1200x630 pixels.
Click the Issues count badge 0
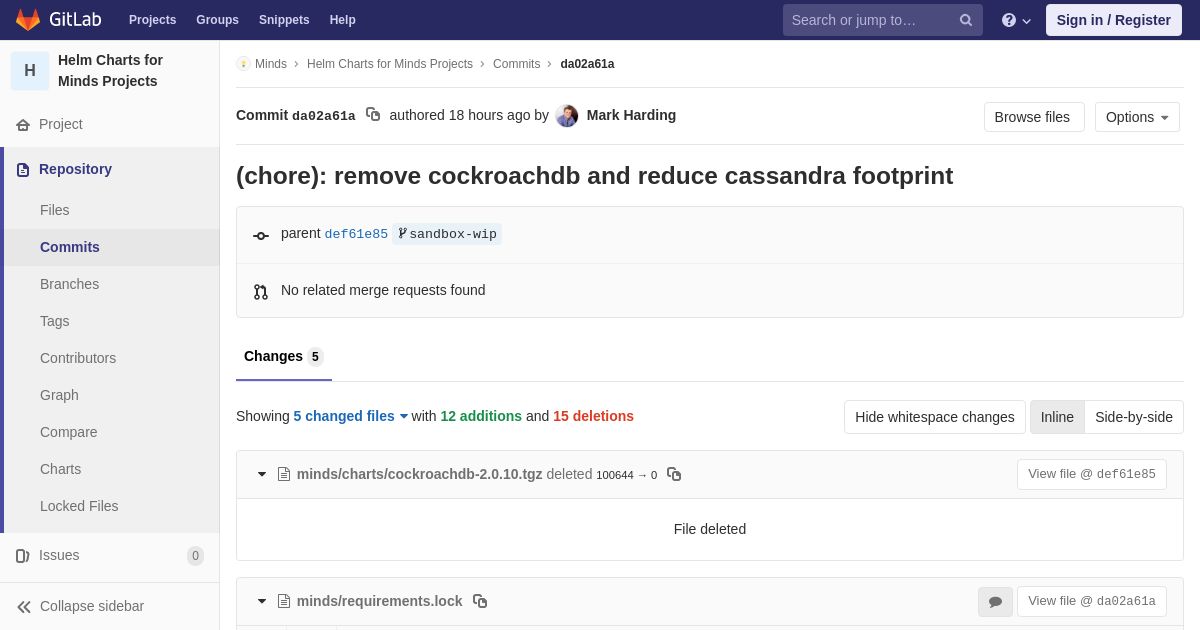tap(195, 556)
